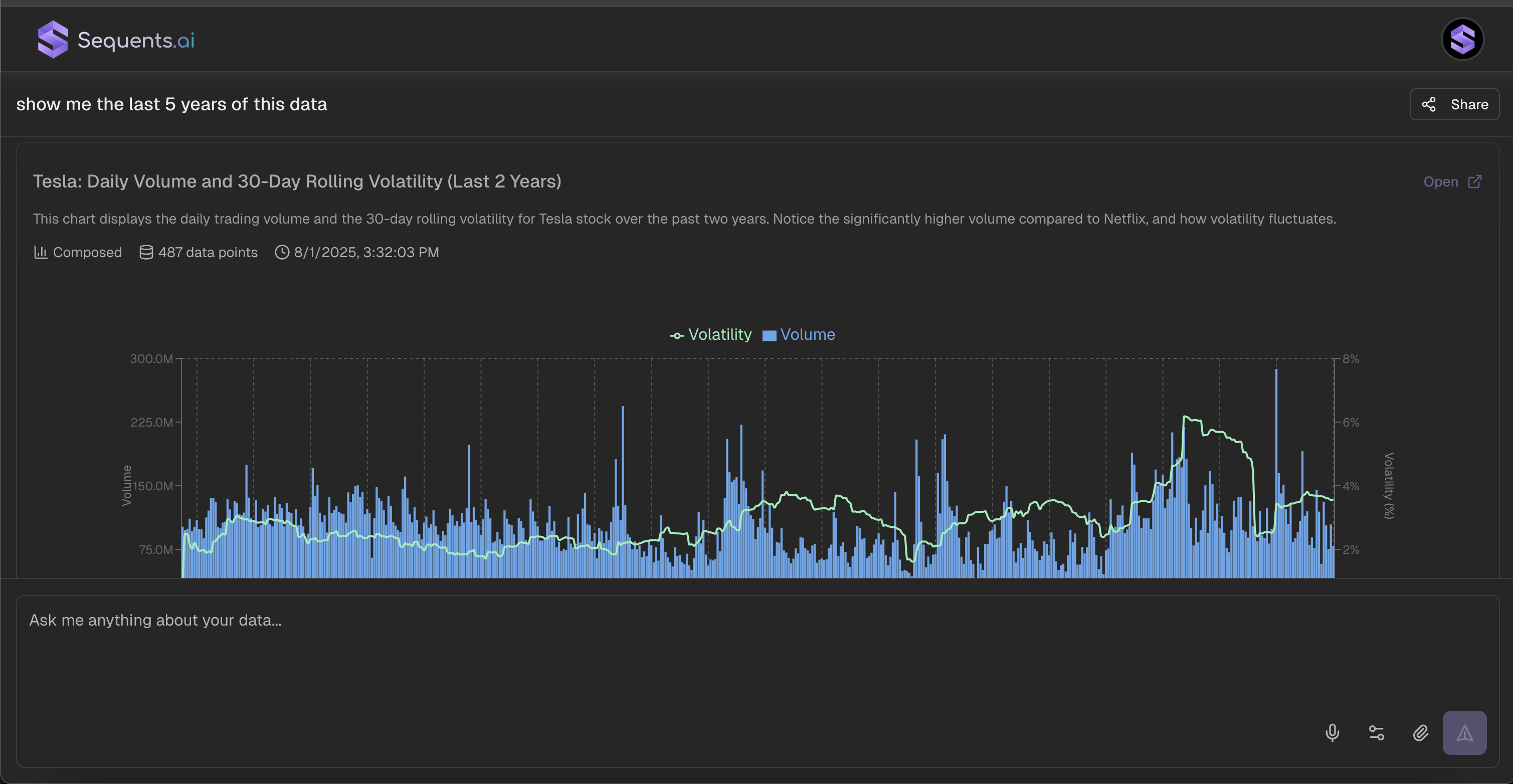
Task: Click the chart title 'Tesla: Daily Volume and 30-Day Rolling Volatility'
Action: click(x=297, y=181)
